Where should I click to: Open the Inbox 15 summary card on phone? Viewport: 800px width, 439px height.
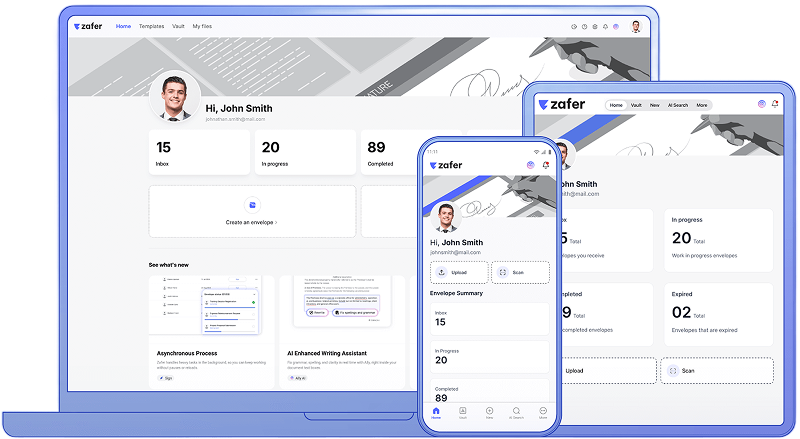(489, 319)
